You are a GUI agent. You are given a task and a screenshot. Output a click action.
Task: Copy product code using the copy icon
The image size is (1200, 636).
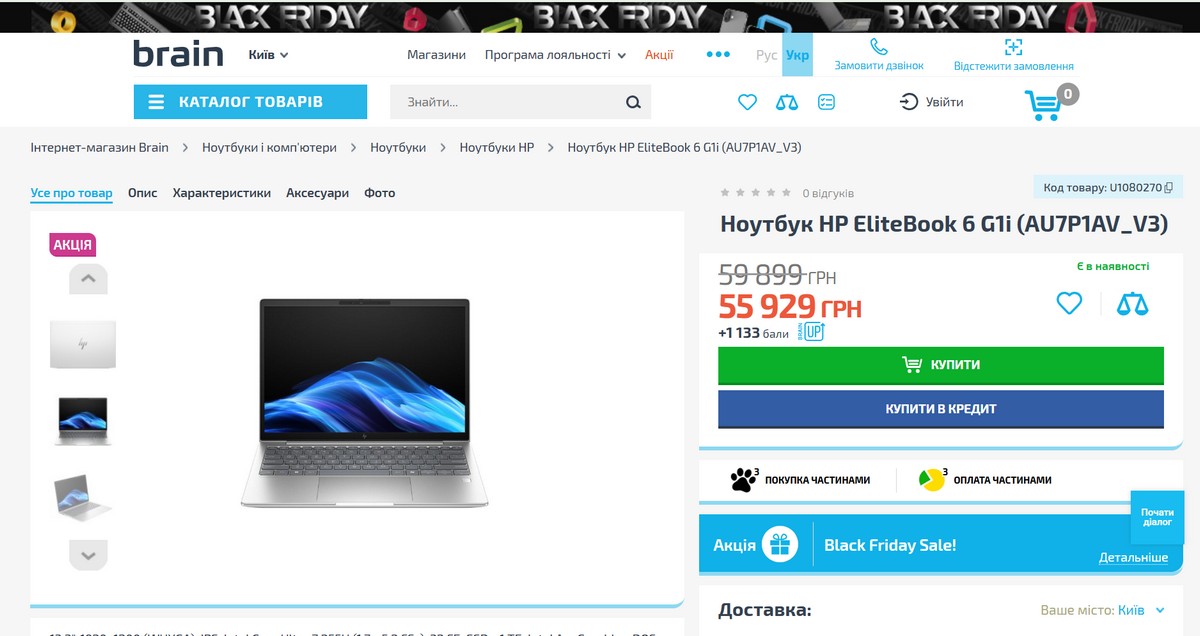click(x=1168, y=187)
